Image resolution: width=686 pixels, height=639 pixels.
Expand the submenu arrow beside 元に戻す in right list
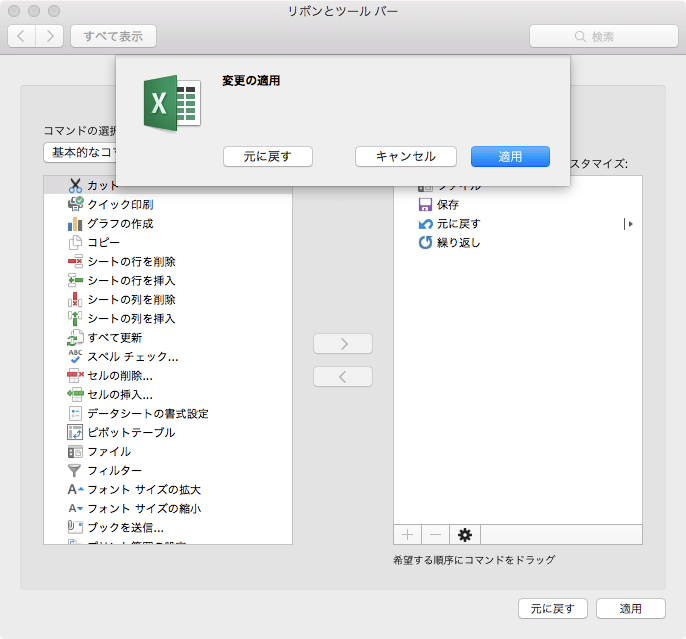pos(629,224)
